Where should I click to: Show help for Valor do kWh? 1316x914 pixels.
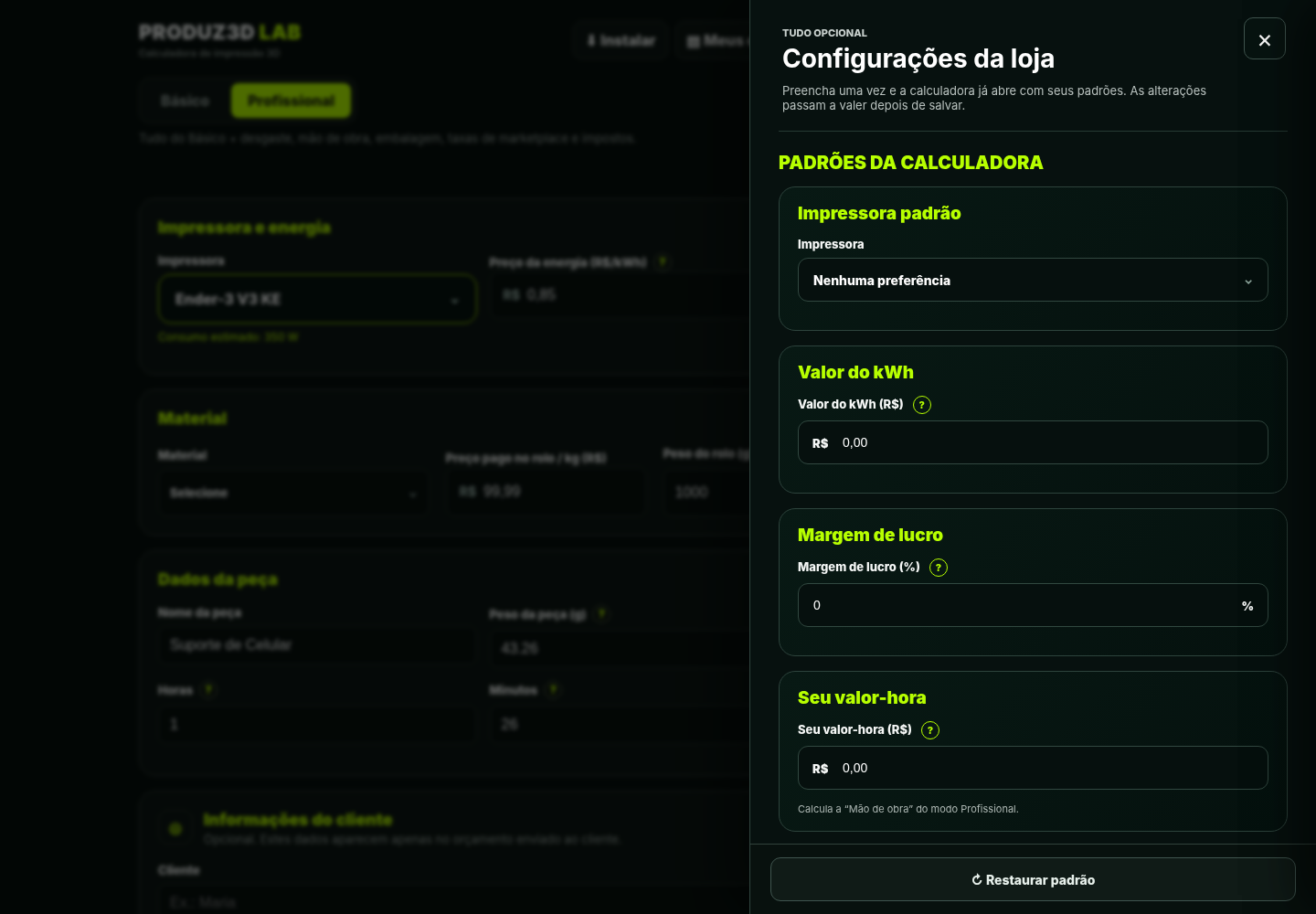[x=922, y=405]
